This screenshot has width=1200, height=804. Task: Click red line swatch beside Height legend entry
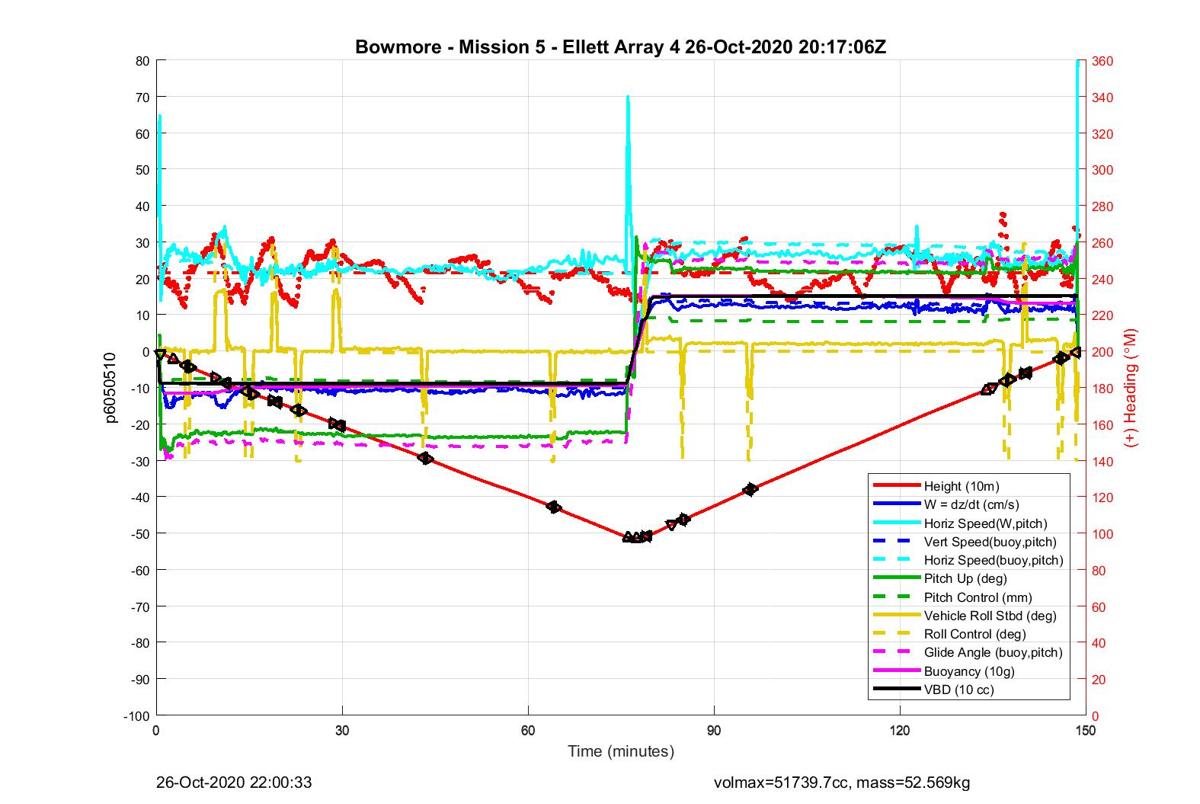(x=896, y=484)
